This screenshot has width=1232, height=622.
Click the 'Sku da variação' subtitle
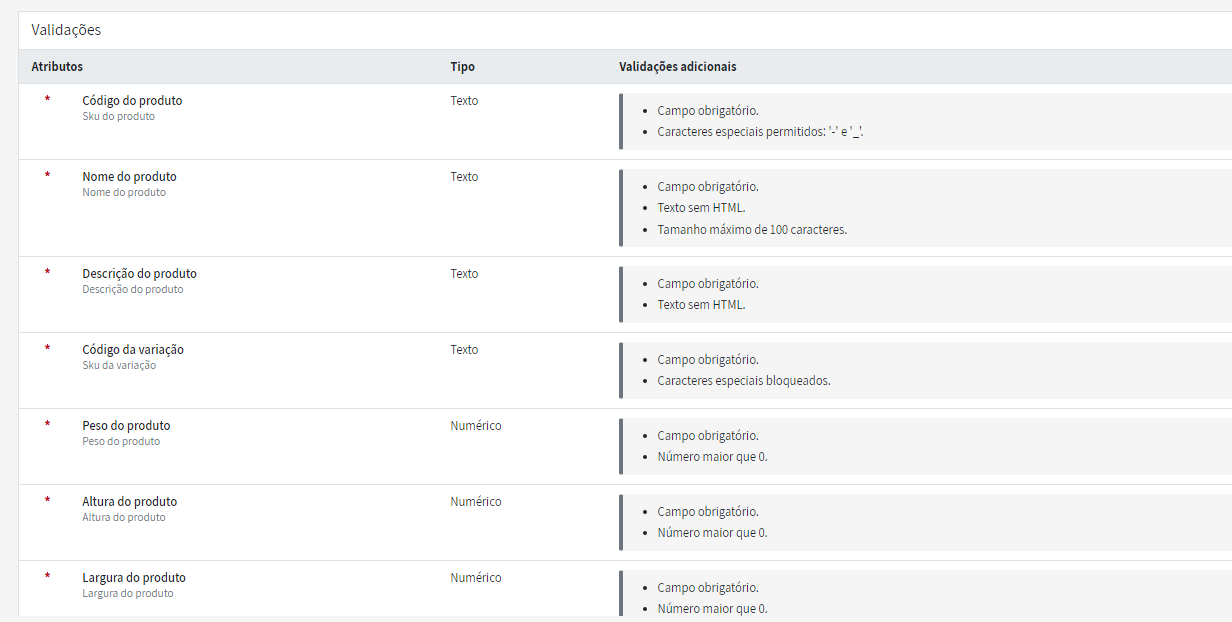point(119,366)
